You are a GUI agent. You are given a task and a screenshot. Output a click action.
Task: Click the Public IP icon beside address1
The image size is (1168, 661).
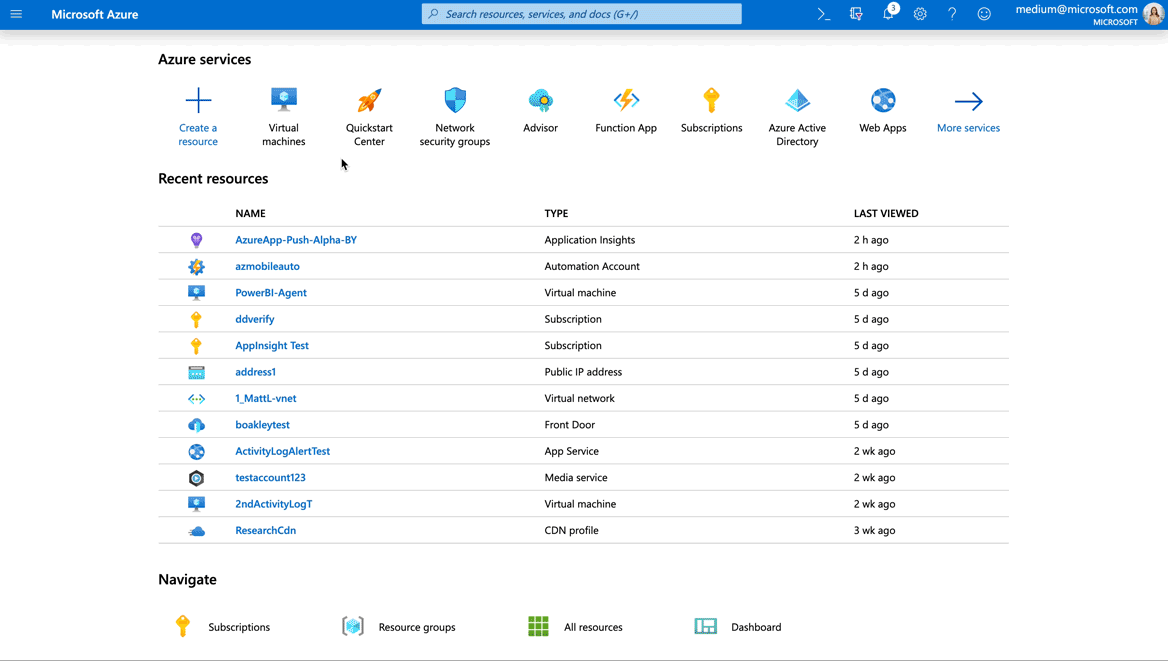[196, 372]
